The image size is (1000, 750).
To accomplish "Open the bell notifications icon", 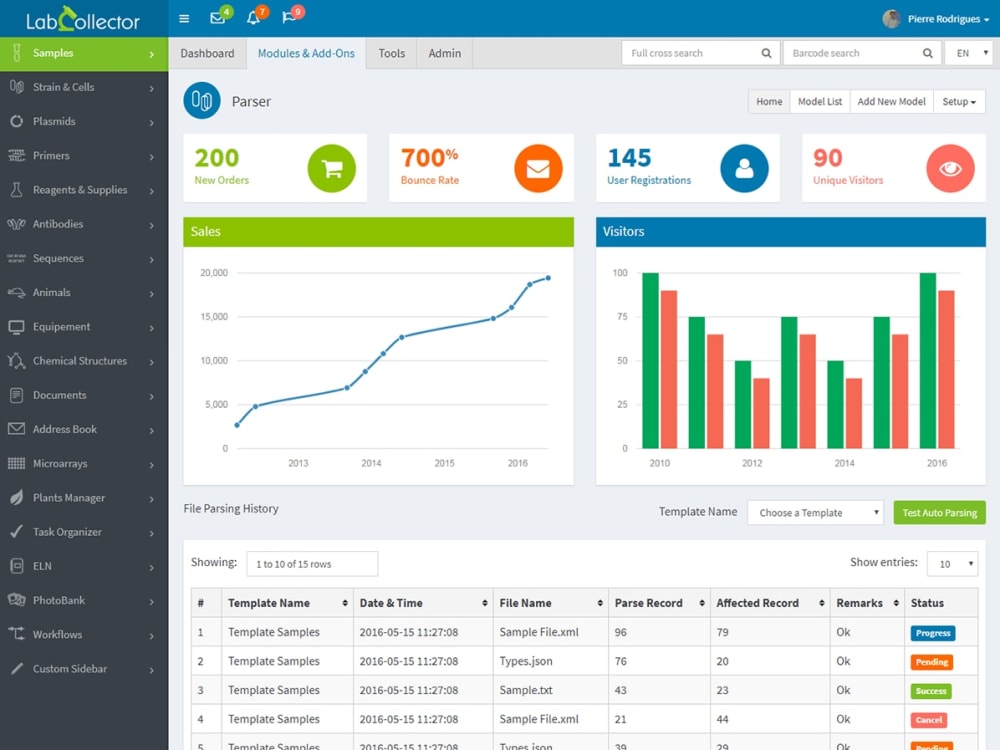I will point(253,18).
